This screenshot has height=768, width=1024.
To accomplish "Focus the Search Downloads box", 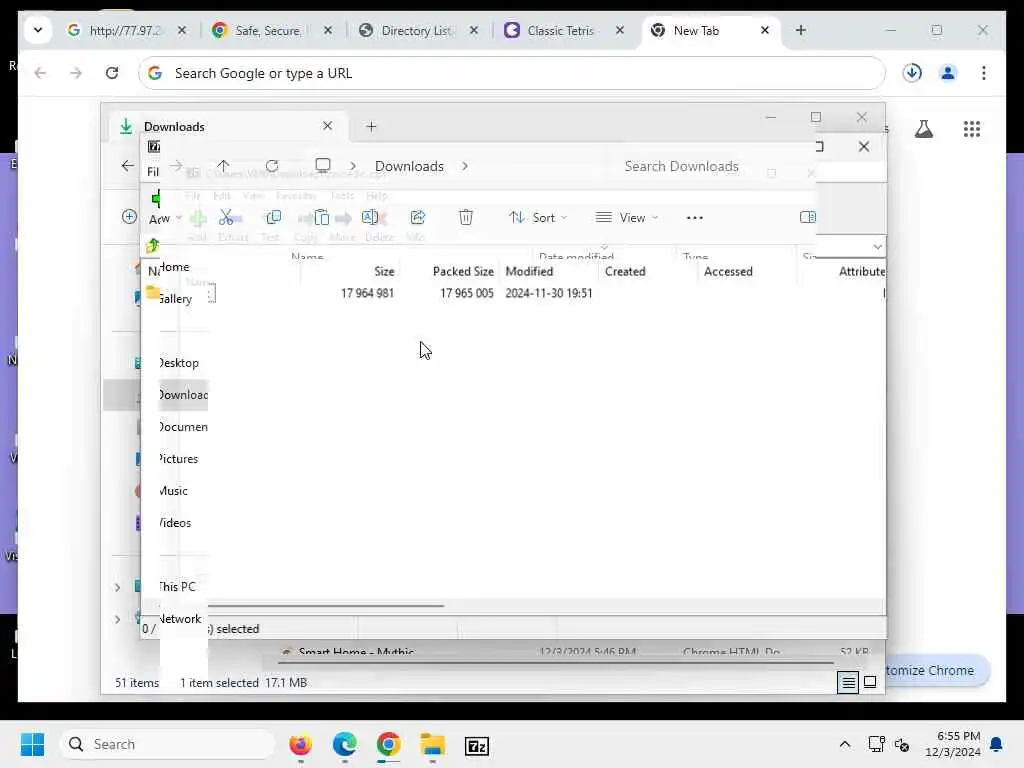I will point(682,167).
